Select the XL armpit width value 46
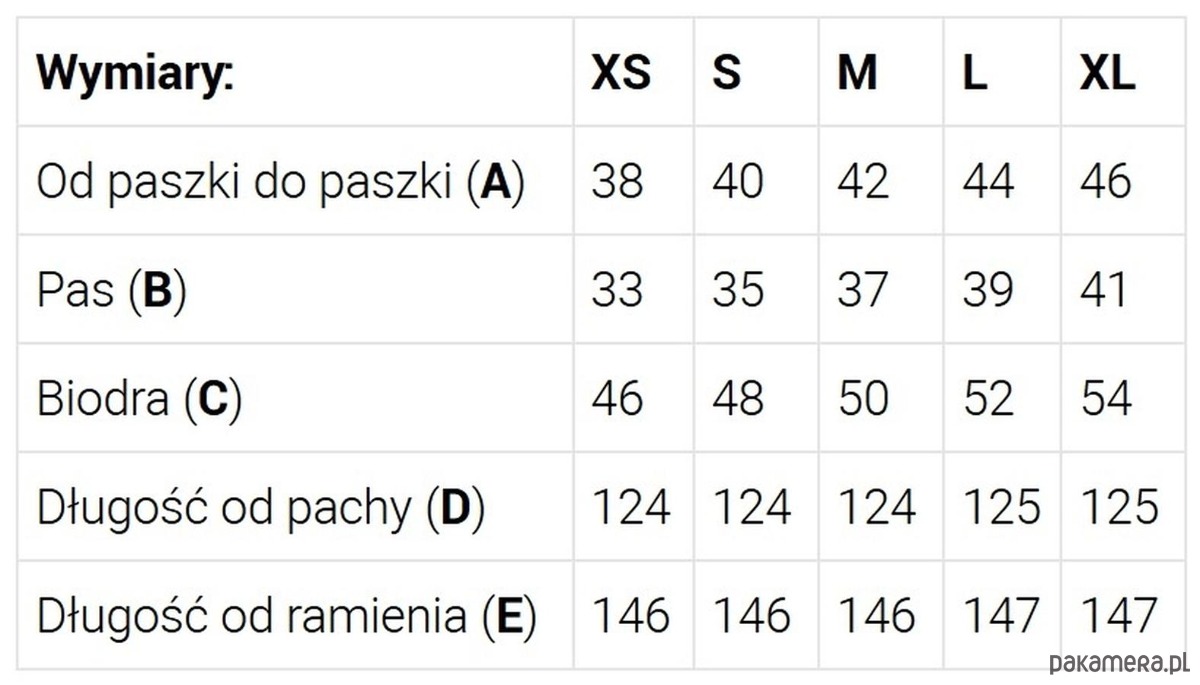 pyautogui.click(x=1105, y=182)
